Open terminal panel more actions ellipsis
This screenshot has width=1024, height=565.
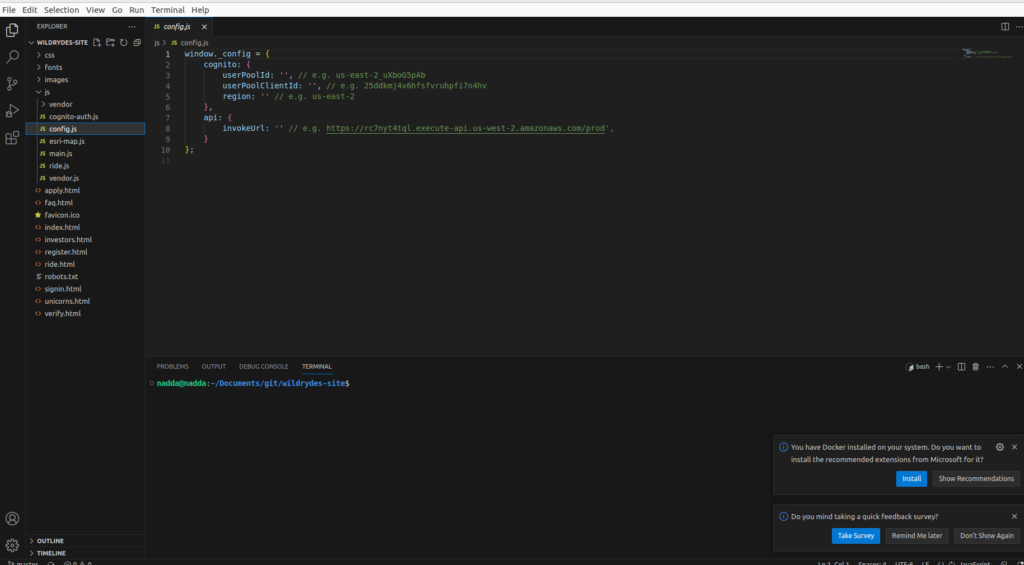click(x=991, y=367)
